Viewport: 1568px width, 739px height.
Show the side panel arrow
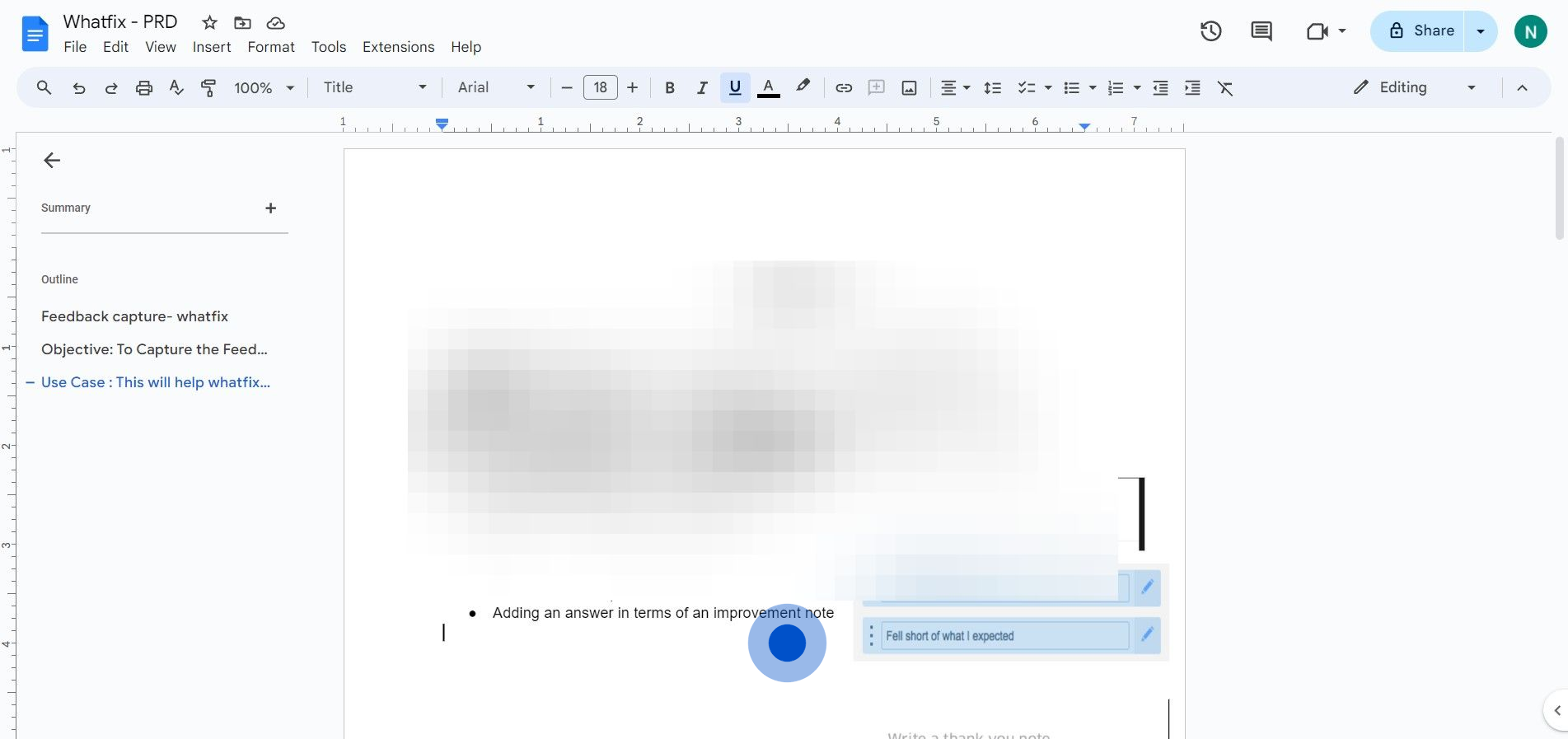1556,710
